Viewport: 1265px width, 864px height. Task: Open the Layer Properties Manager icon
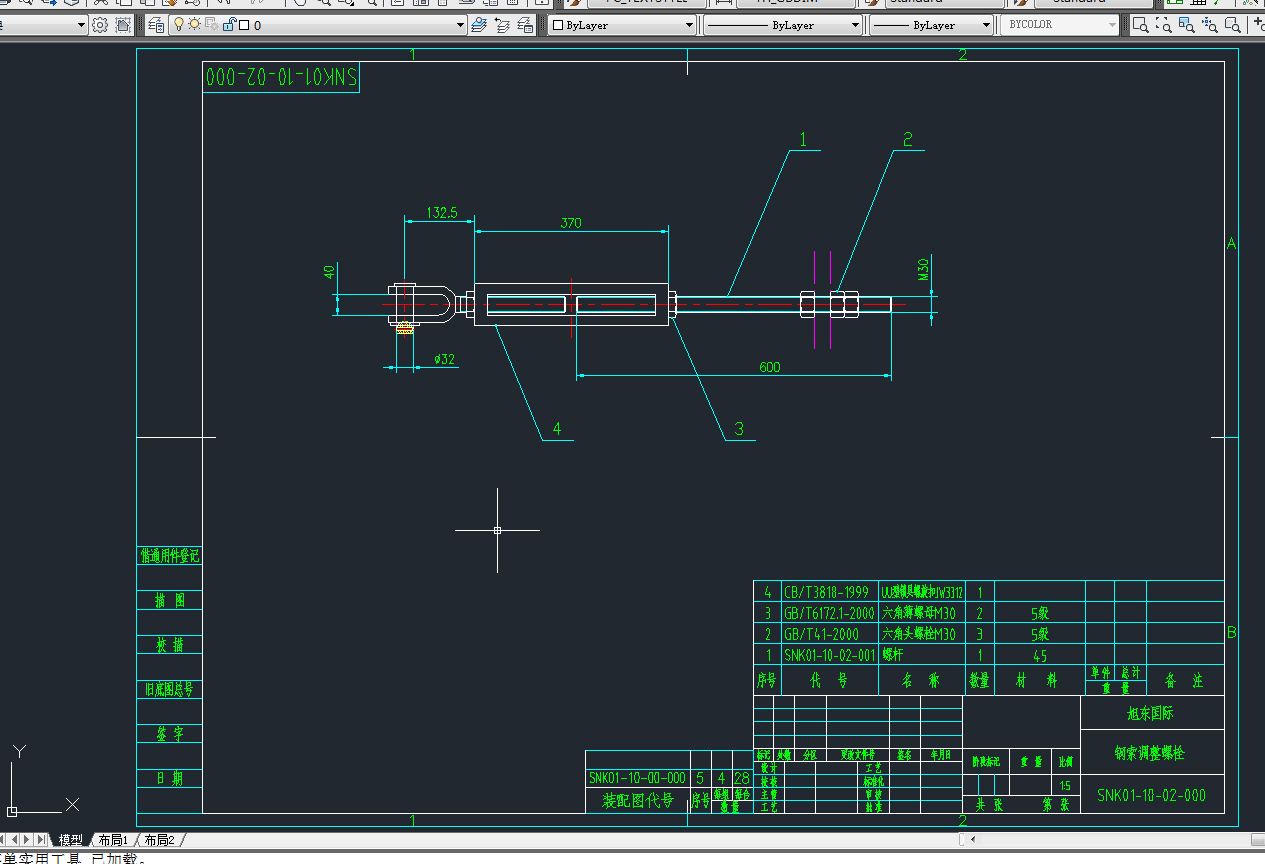click(x=157, y=25)
